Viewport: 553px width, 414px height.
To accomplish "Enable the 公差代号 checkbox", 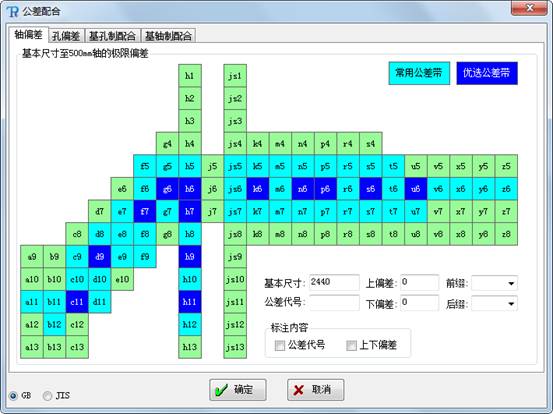I will (280, 345).
